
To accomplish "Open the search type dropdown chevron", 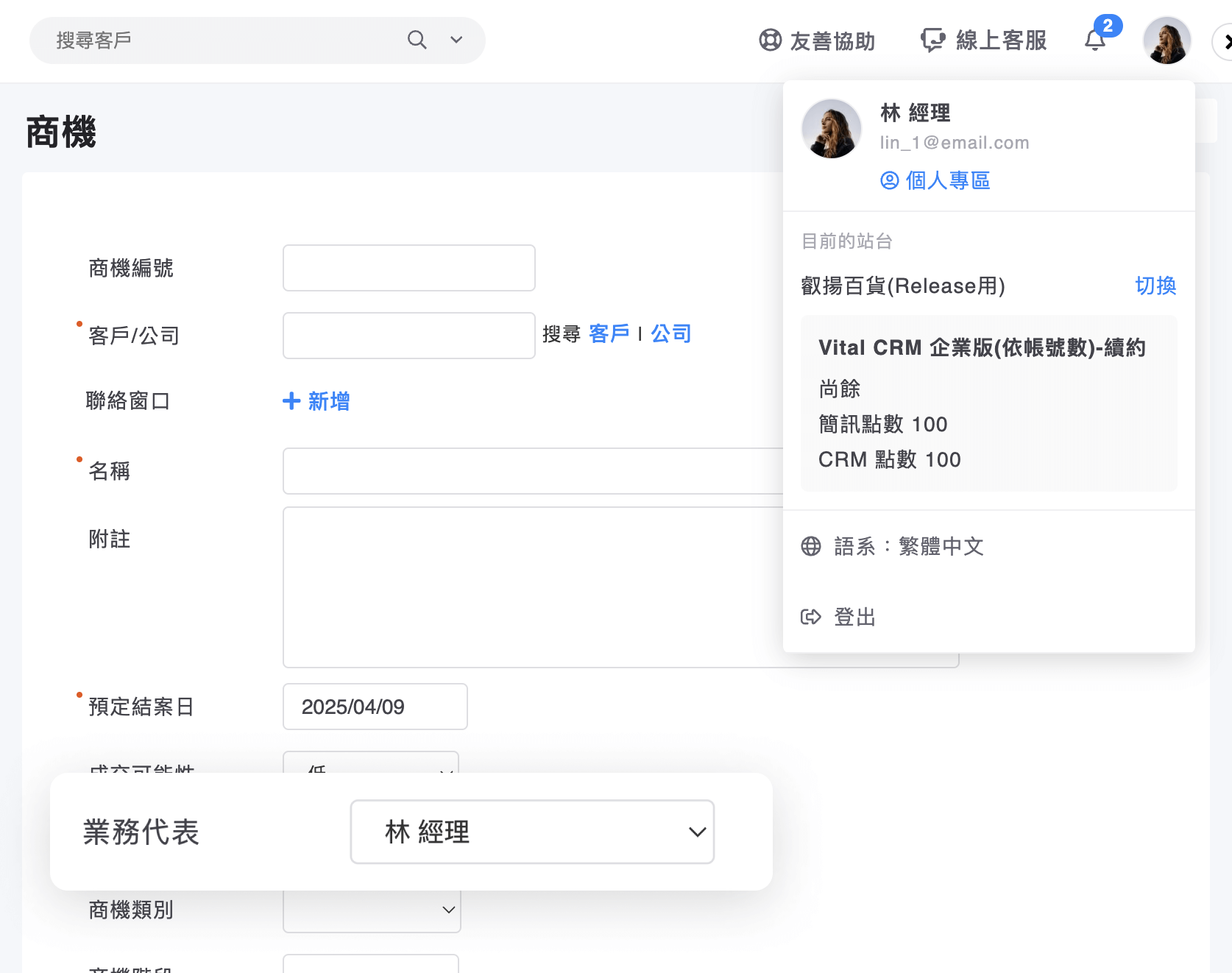I will 456,40.
